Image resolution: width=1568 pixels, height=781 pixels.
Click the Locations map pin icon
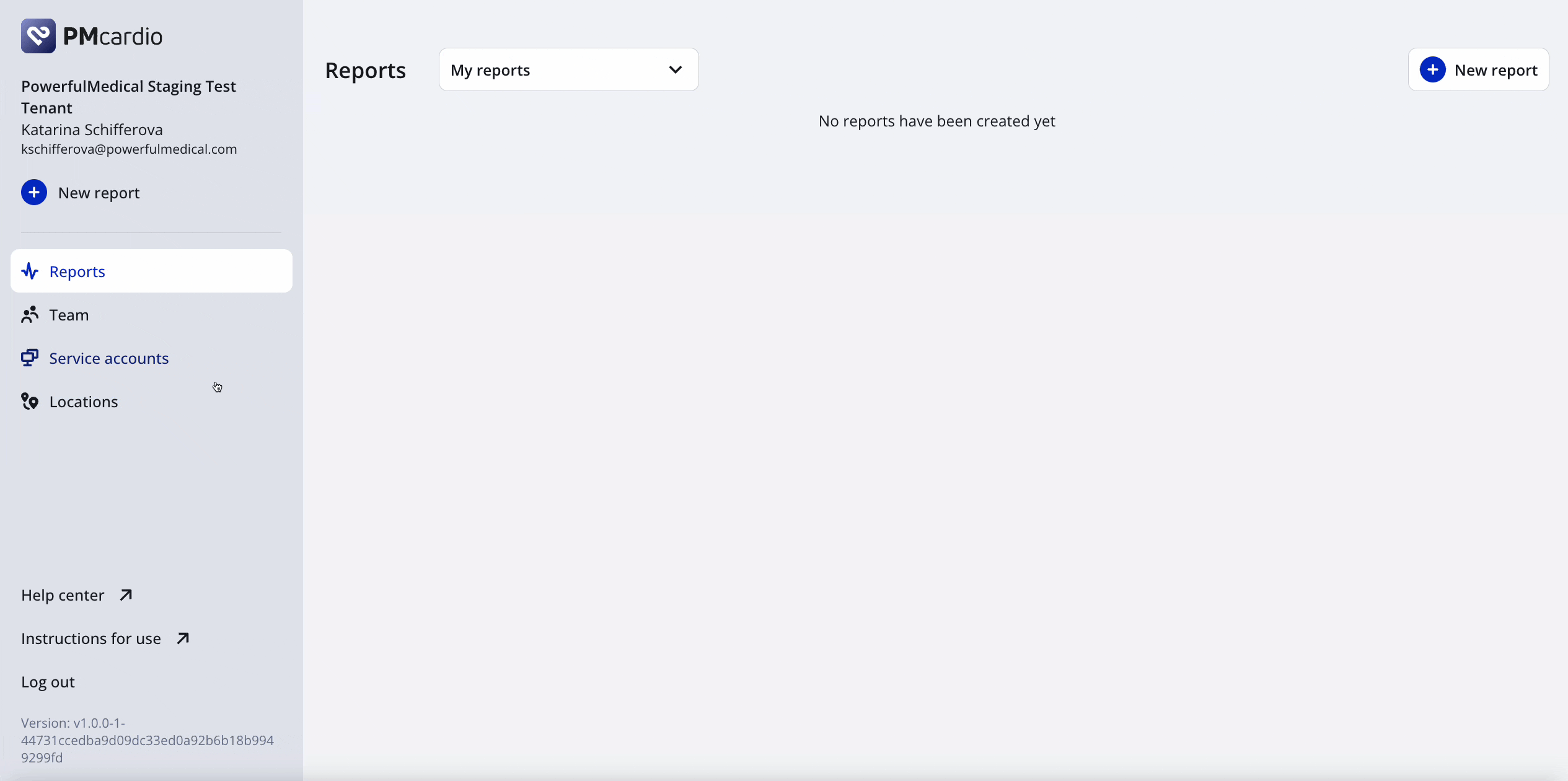[x=30, y=402]
